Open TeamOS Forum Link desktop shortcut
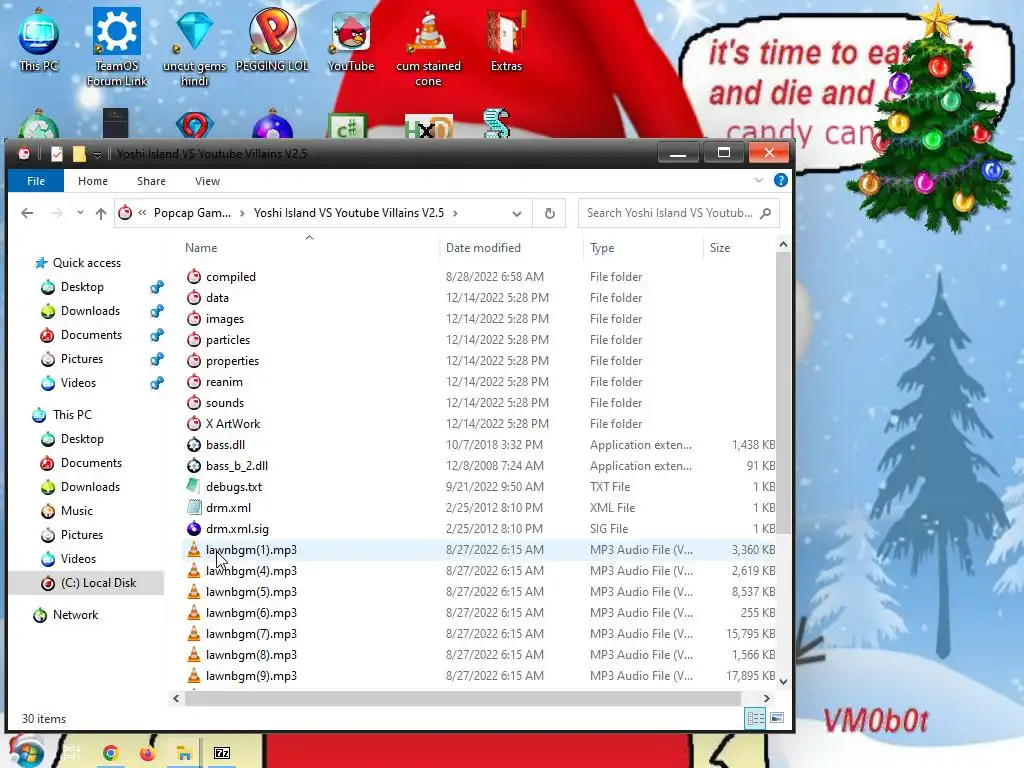Image resolution: width=1024 pixels, height=768 pixels. click(117, 47)
